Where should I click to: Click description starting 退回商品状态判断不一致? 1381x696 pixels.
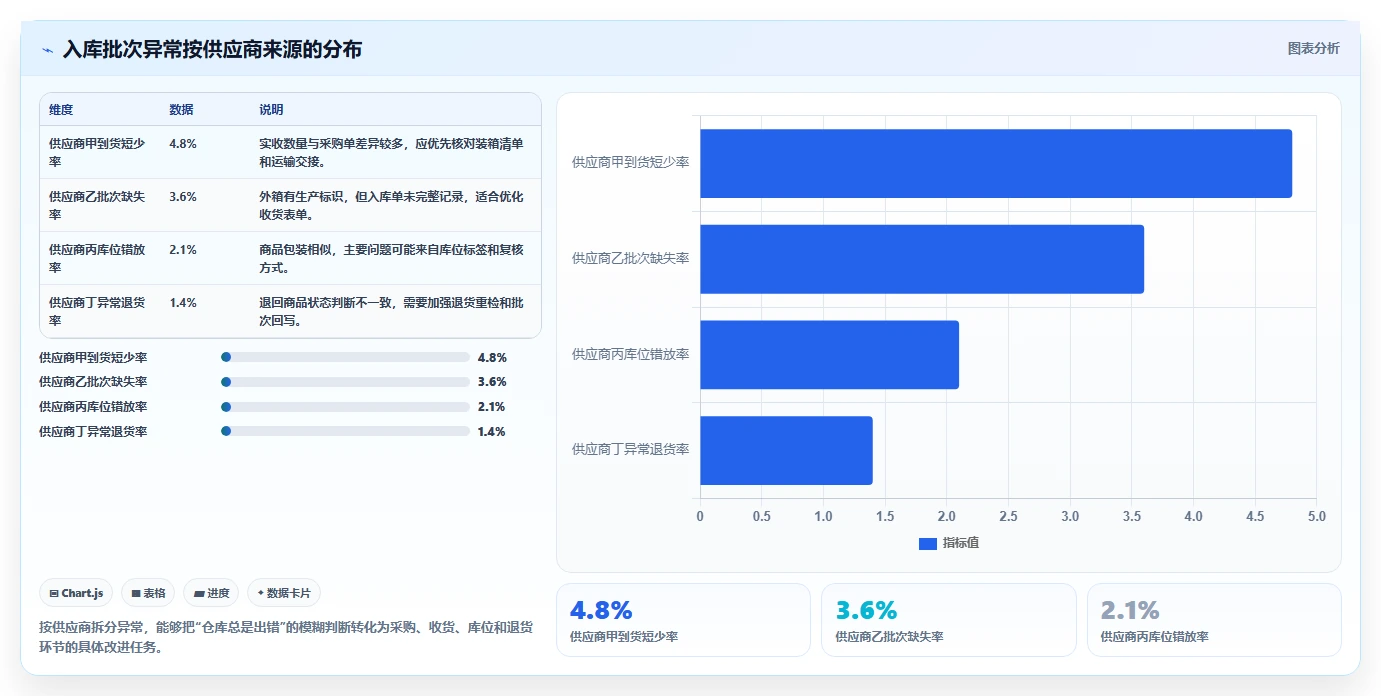[391, 311]
